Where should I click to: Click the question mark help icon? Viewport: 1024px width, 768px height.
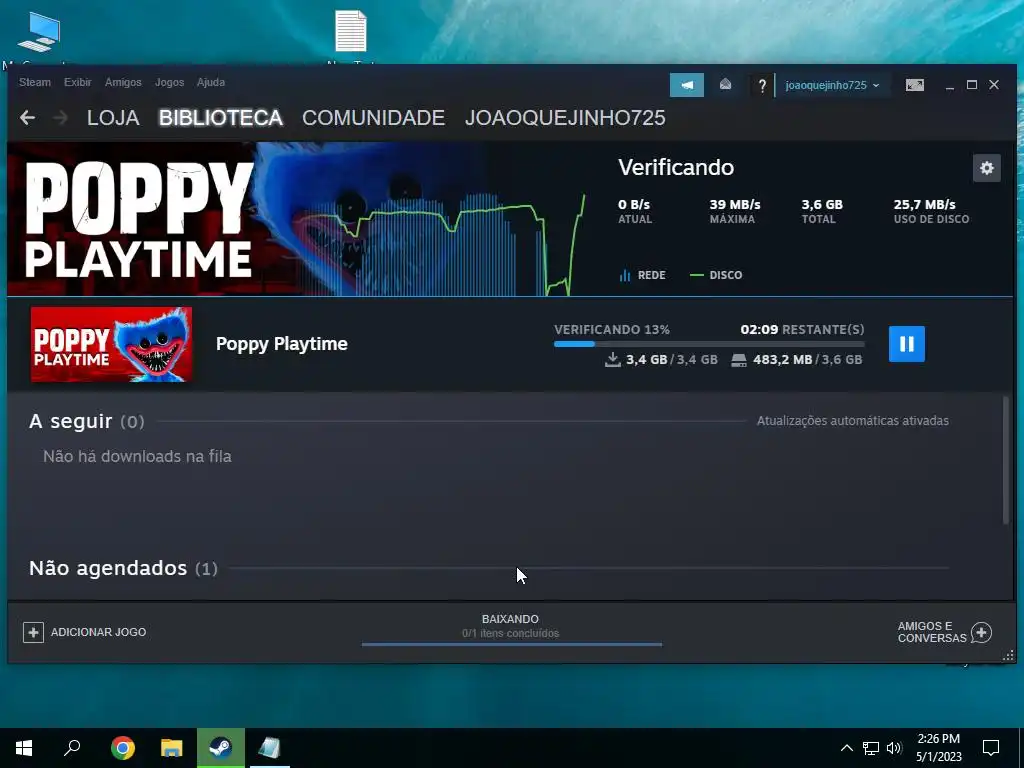click(x=761, y=86)
